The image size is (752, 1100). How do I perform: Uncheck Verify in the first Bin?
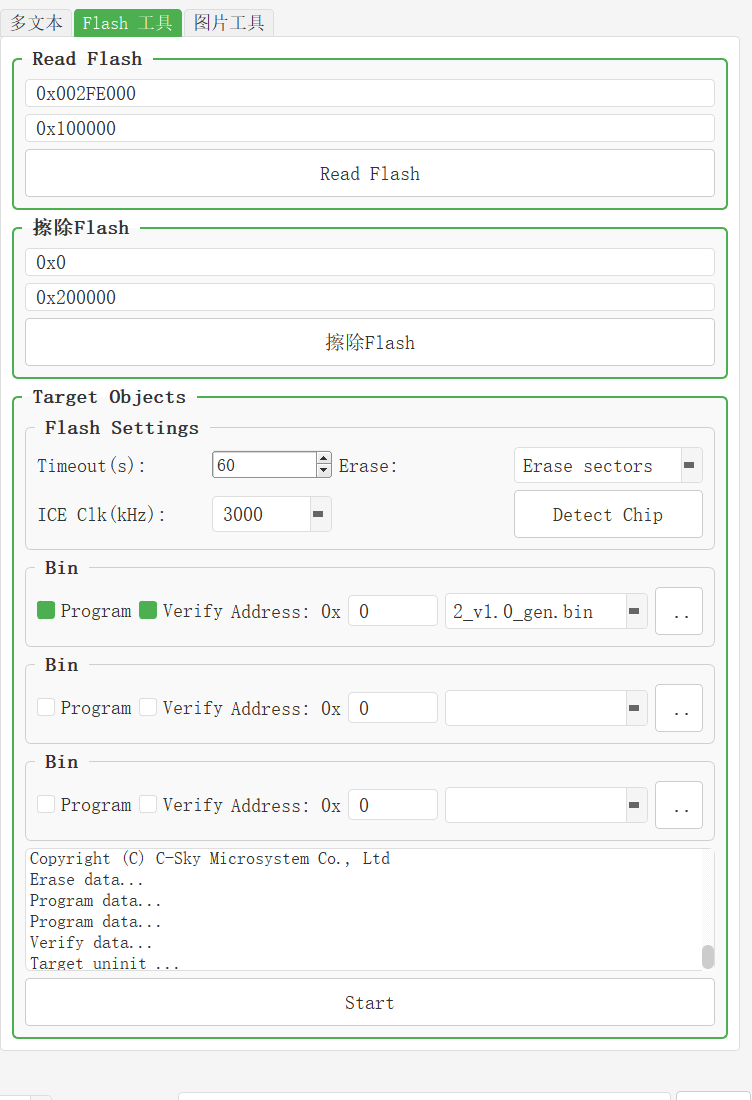point(148,610)
